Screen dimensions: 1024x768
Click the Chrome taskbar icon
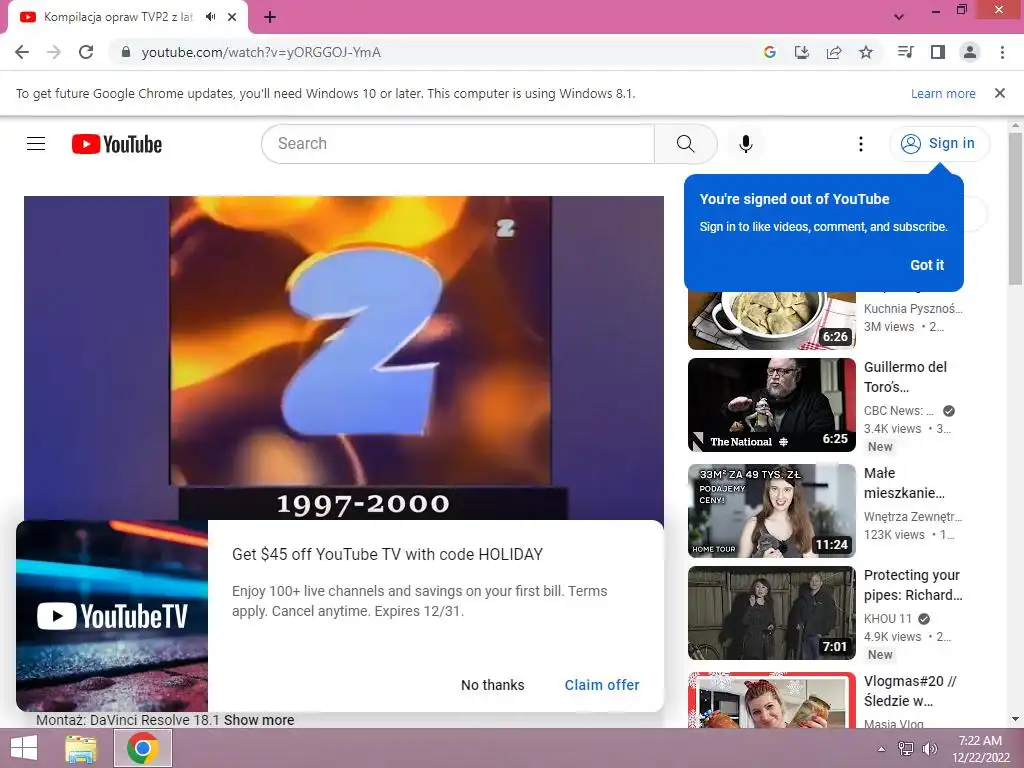143,748
